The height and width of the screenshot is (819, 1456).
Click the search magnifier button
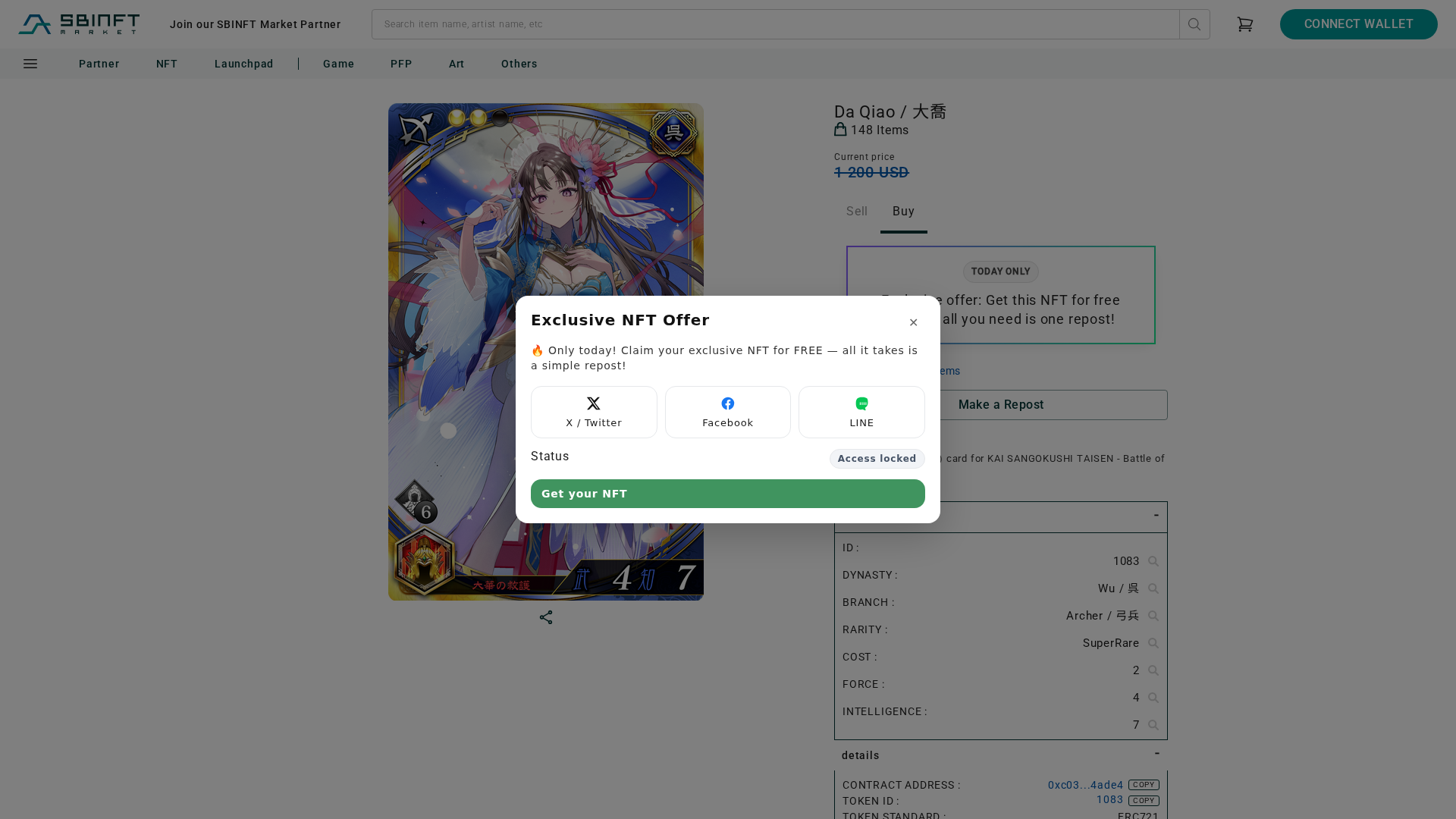pyautogui.click(x=1194, y=24)
